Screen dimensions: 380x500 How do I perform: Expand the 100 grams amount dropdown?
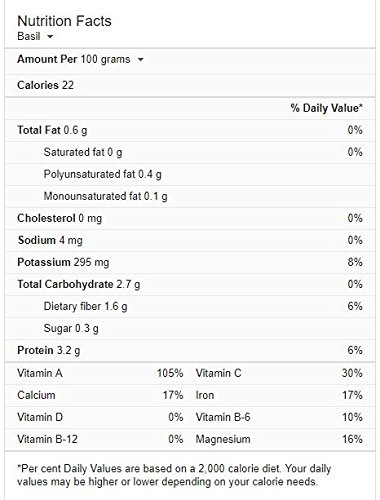[x=141, y=60]
